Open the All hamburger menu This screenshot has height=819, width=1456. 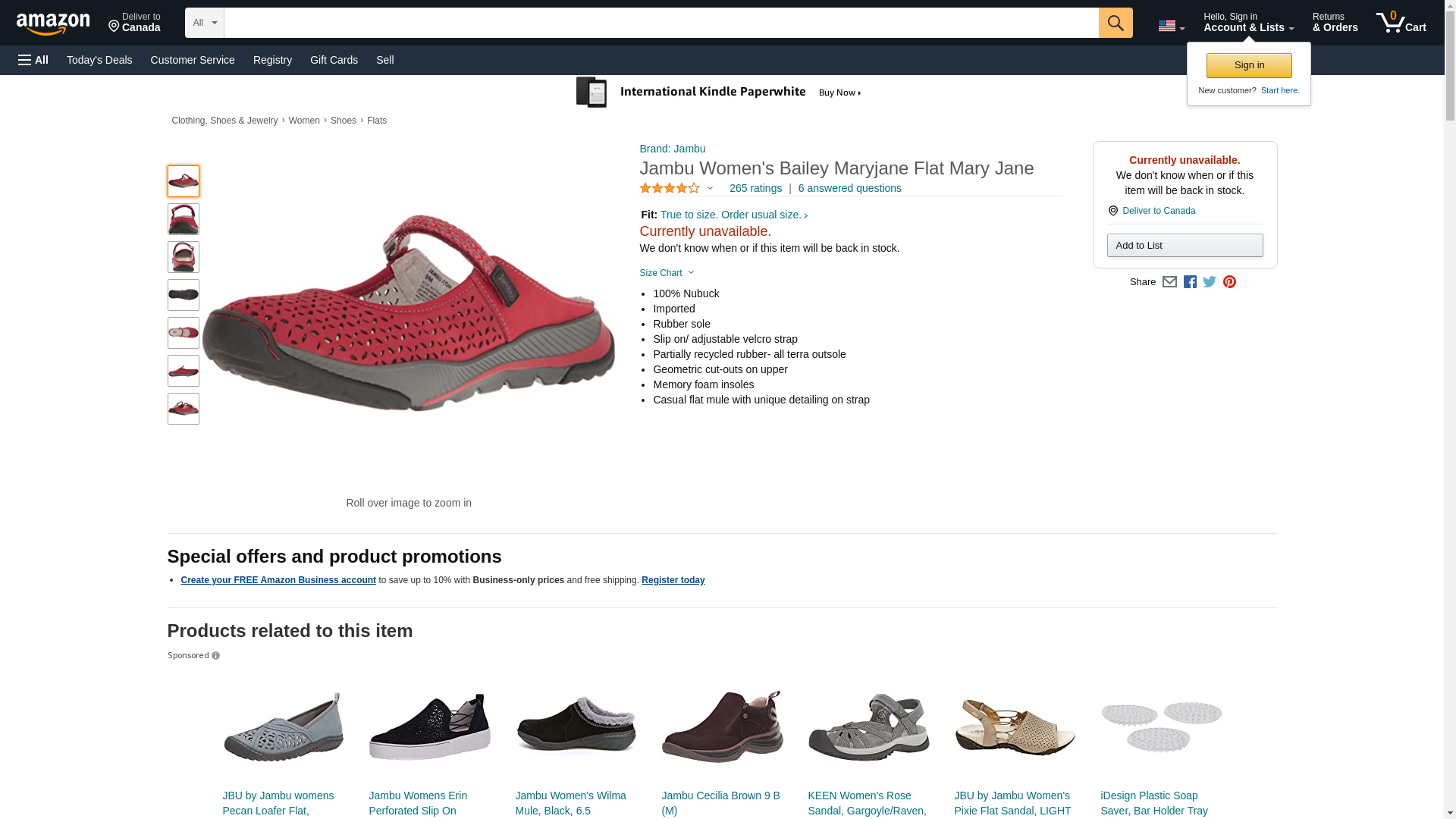tap(33, 60)
